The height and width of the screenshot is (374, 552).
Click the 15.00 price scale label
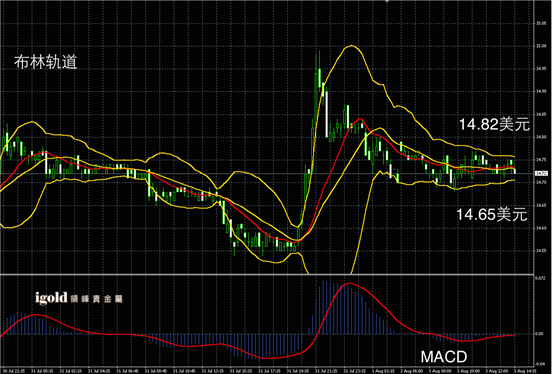coord(541,46)
